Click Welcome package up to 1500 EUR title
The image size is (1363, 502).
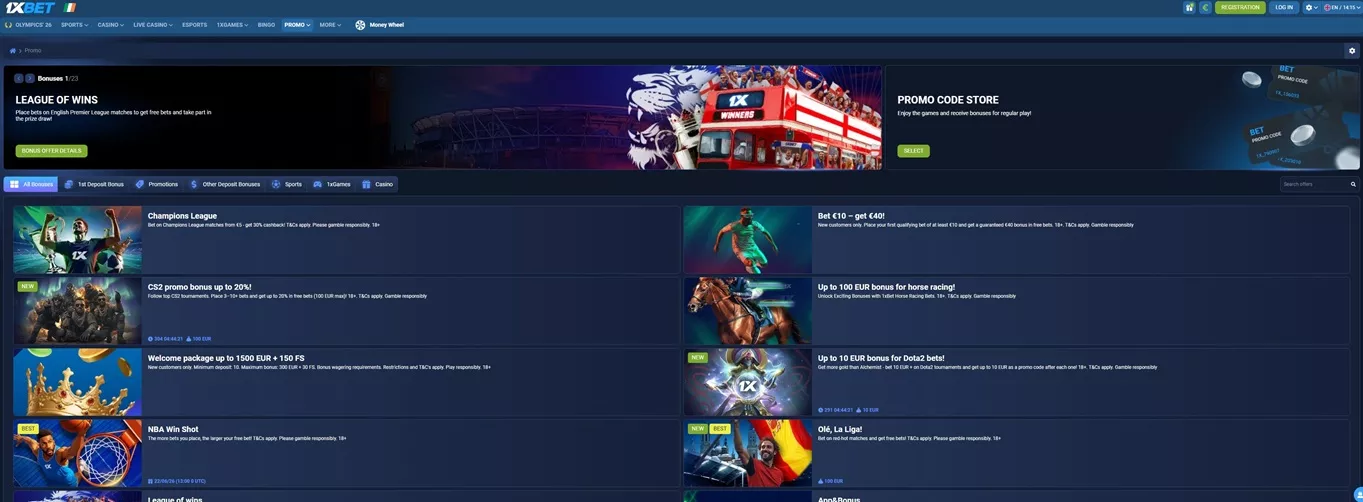point(226,358)
